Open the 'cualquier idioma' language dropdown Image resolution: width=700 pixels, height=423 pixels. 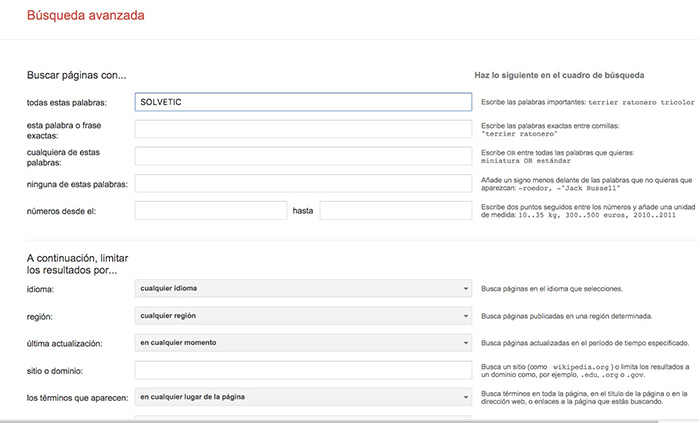pyautogui.click(x=303, y=289)
